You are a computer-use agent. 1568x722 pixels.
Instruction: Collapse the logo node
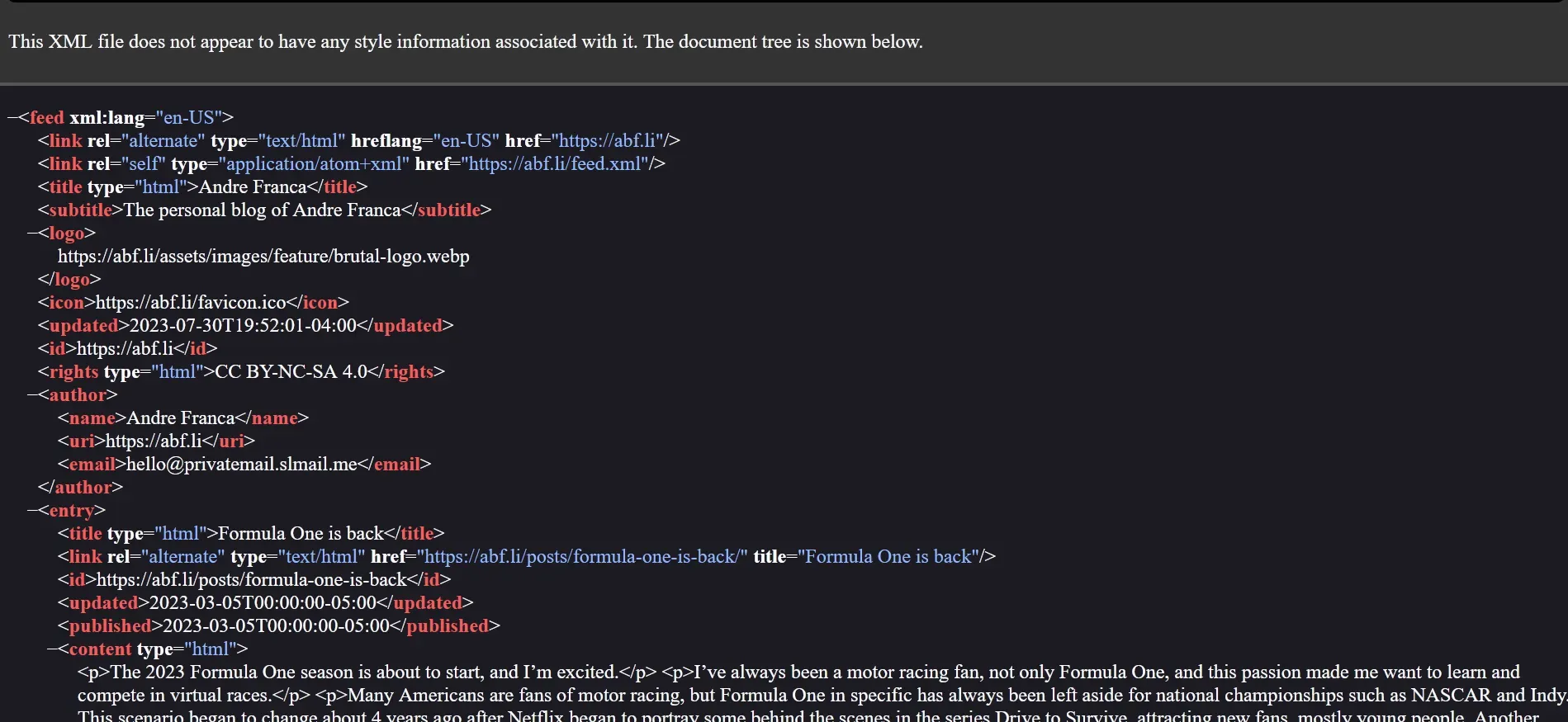click(x=32, y=234)
